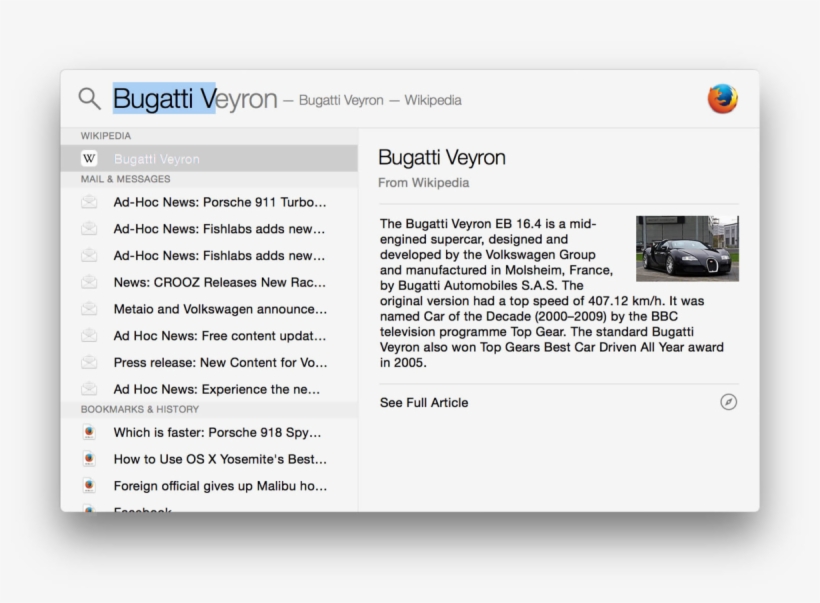Click the Bookmarks & History section header

140,409
